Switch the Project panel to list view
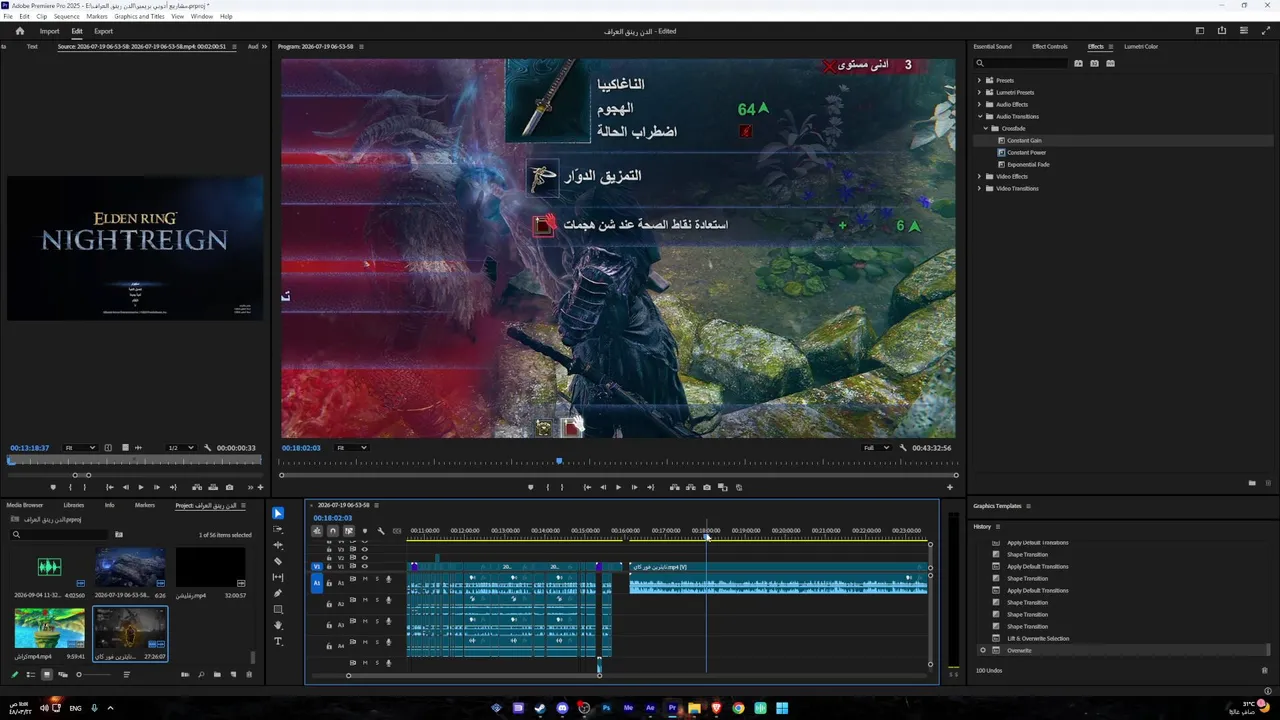This screenshot has width=1280, height=720. (31, 674)
